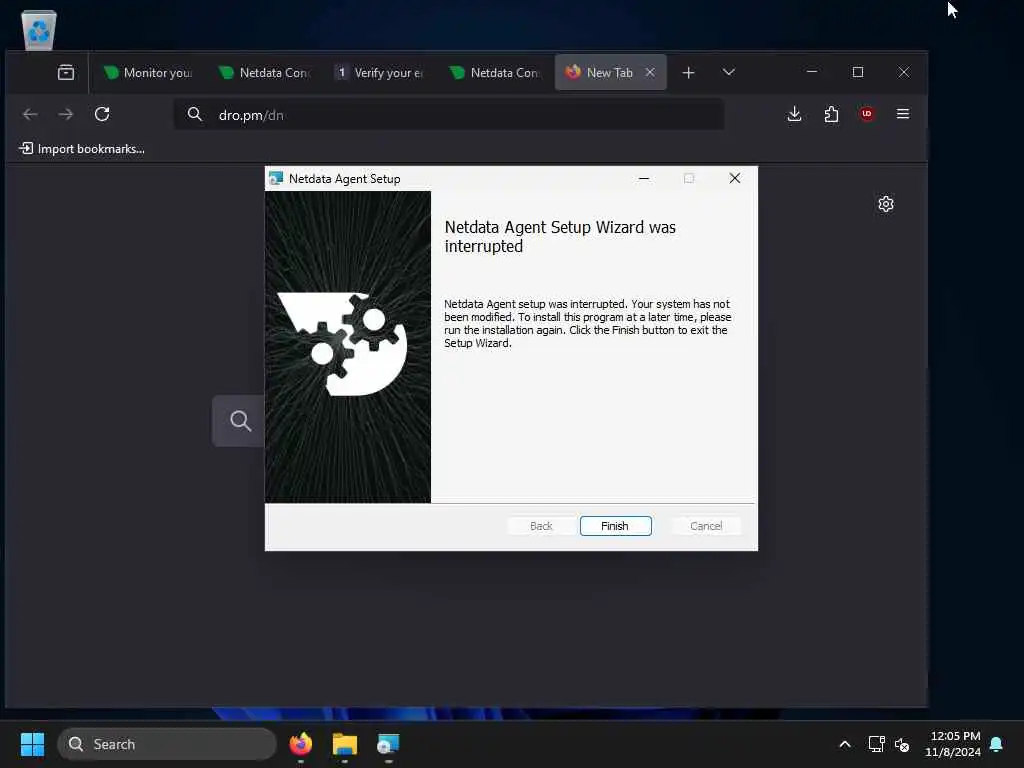This screenshot has width=1024, height=768.
Task: Click Finish in Netdata Agent Setup
Action: (615, 526)
